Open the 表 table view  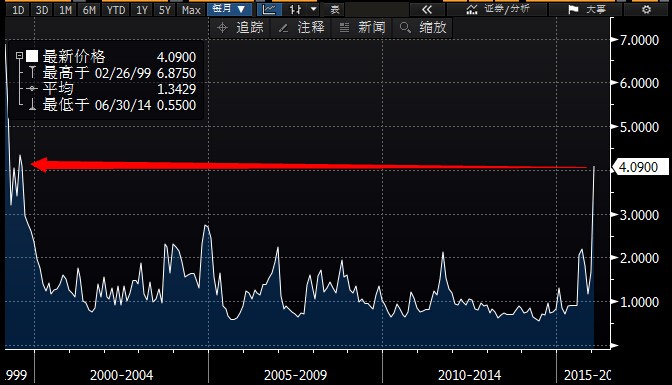tap(335, 9)
